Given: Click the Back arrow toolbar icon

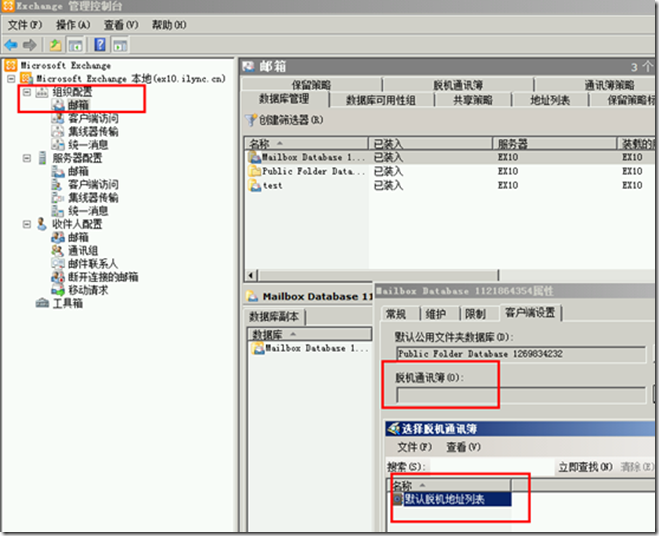Looking at the screenshot, I should pyautogui.click(x=11, y=45).
